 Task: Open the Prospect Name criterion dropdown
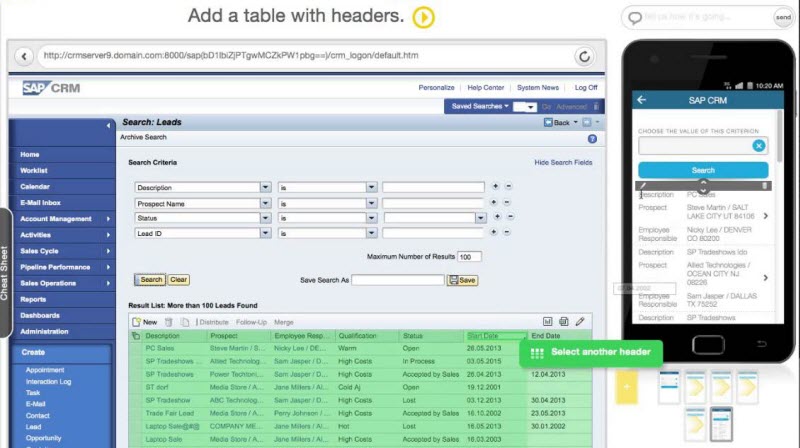click(265, 204)
